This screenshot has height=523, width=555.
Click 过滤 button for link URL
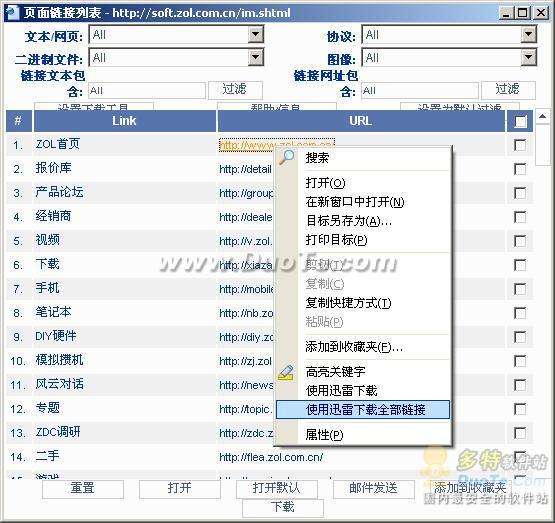point(508,90)
